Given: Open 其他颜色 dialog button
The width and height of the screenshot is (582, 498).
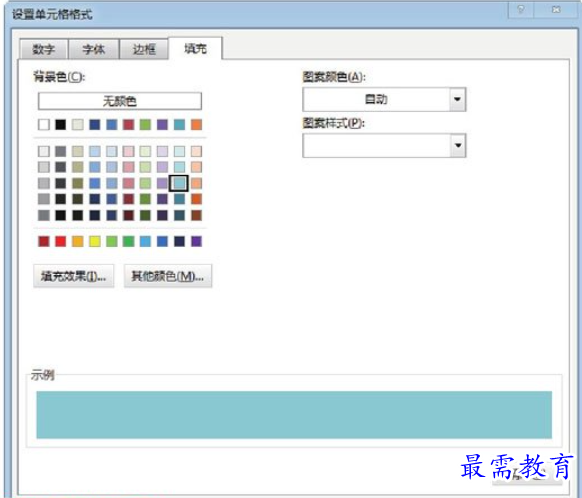Looking at the screenshot, I should point(168,276).
